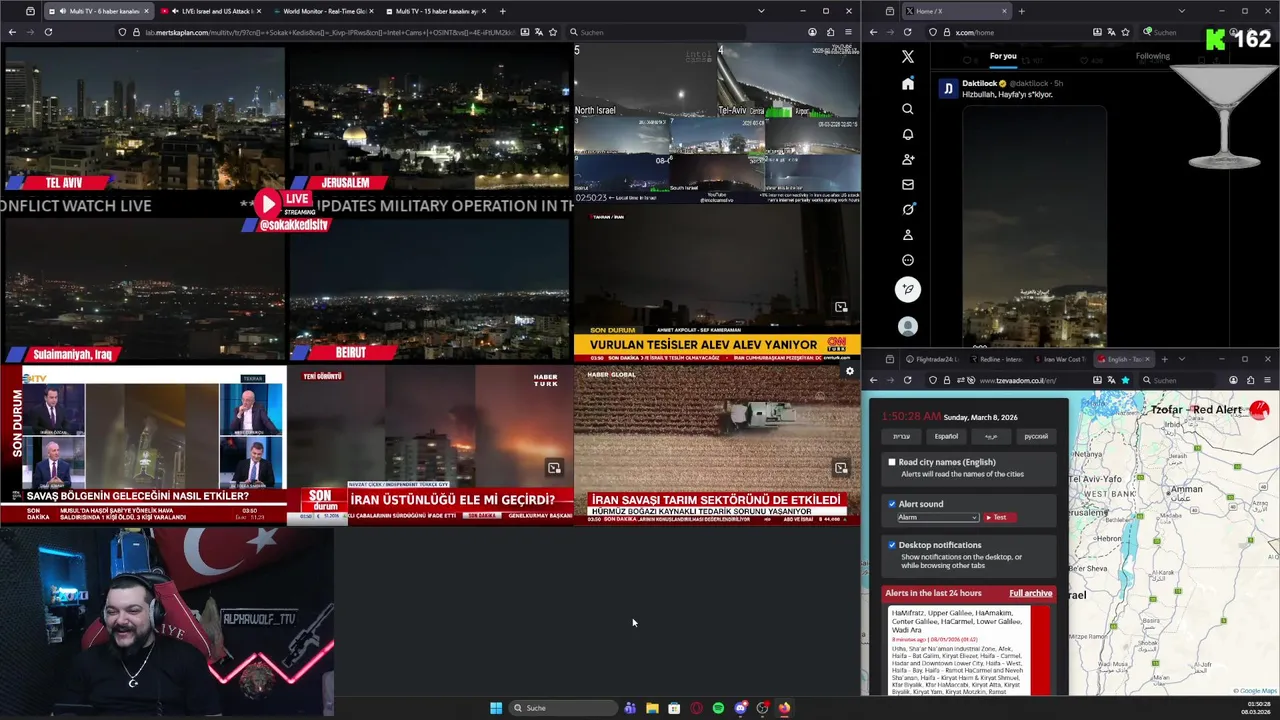Click the Beirut live cam tile

point(429,289)
